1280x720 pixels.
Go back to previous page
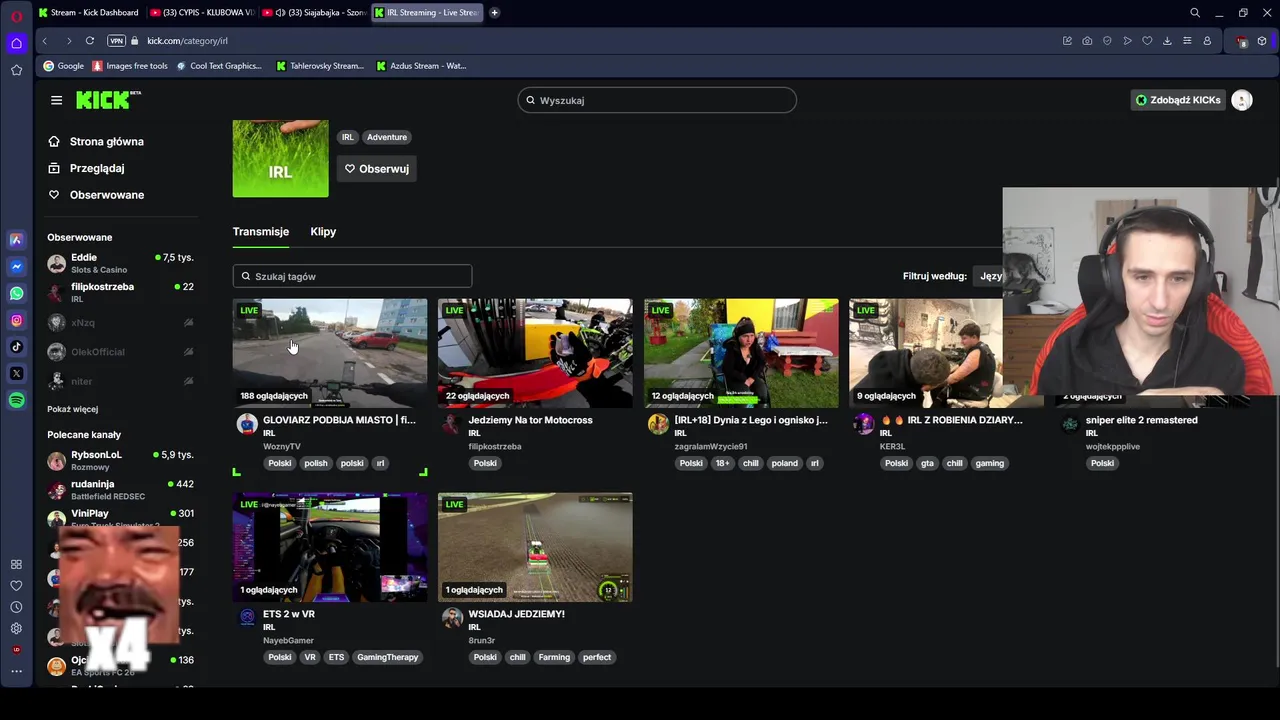click(44, 41)
